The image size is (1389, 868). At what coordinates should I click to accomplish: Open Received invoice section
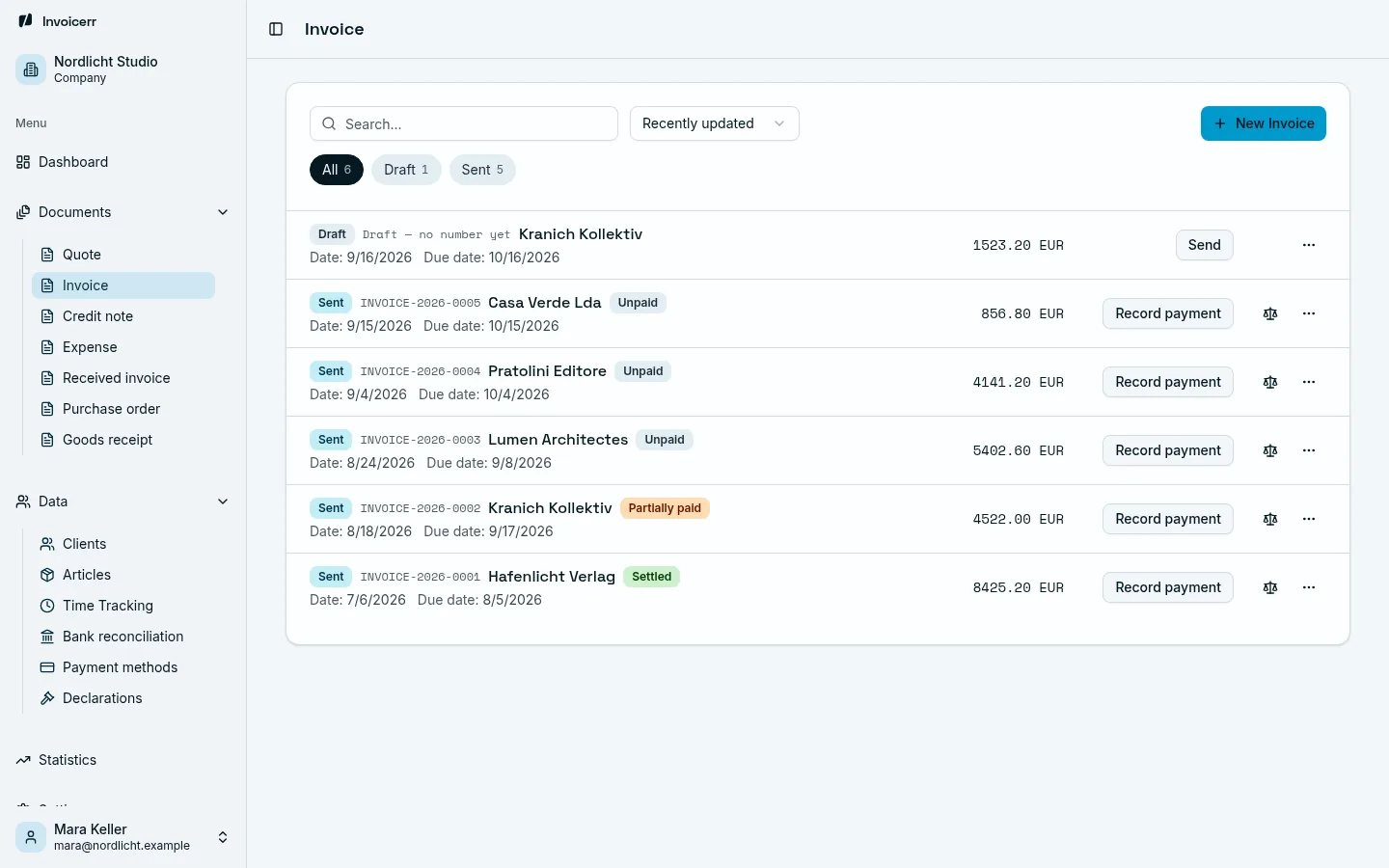point(123,378)
